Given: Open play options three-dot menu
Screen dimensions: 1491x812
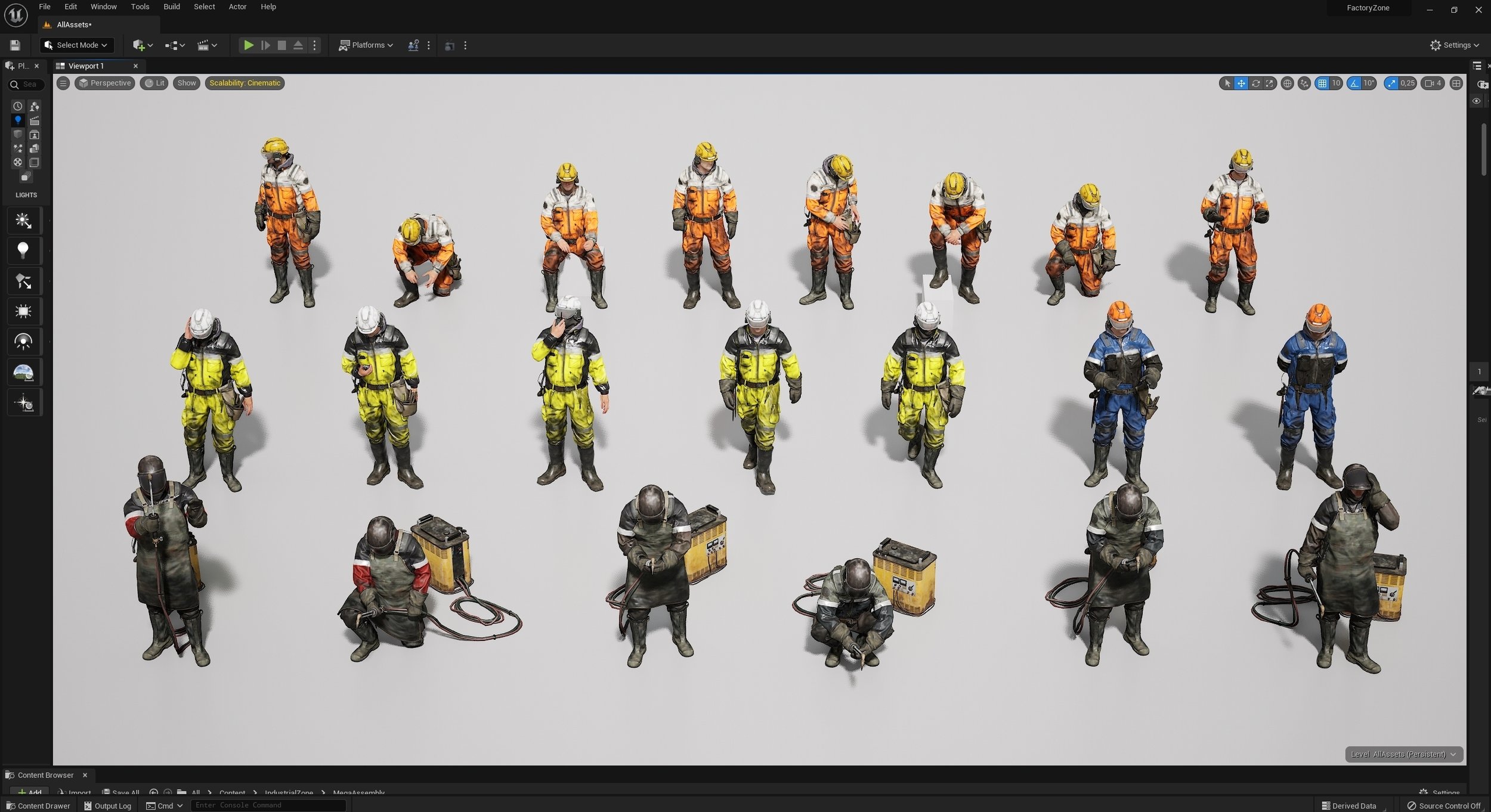Looking at the screenshot, I should 315,45.
